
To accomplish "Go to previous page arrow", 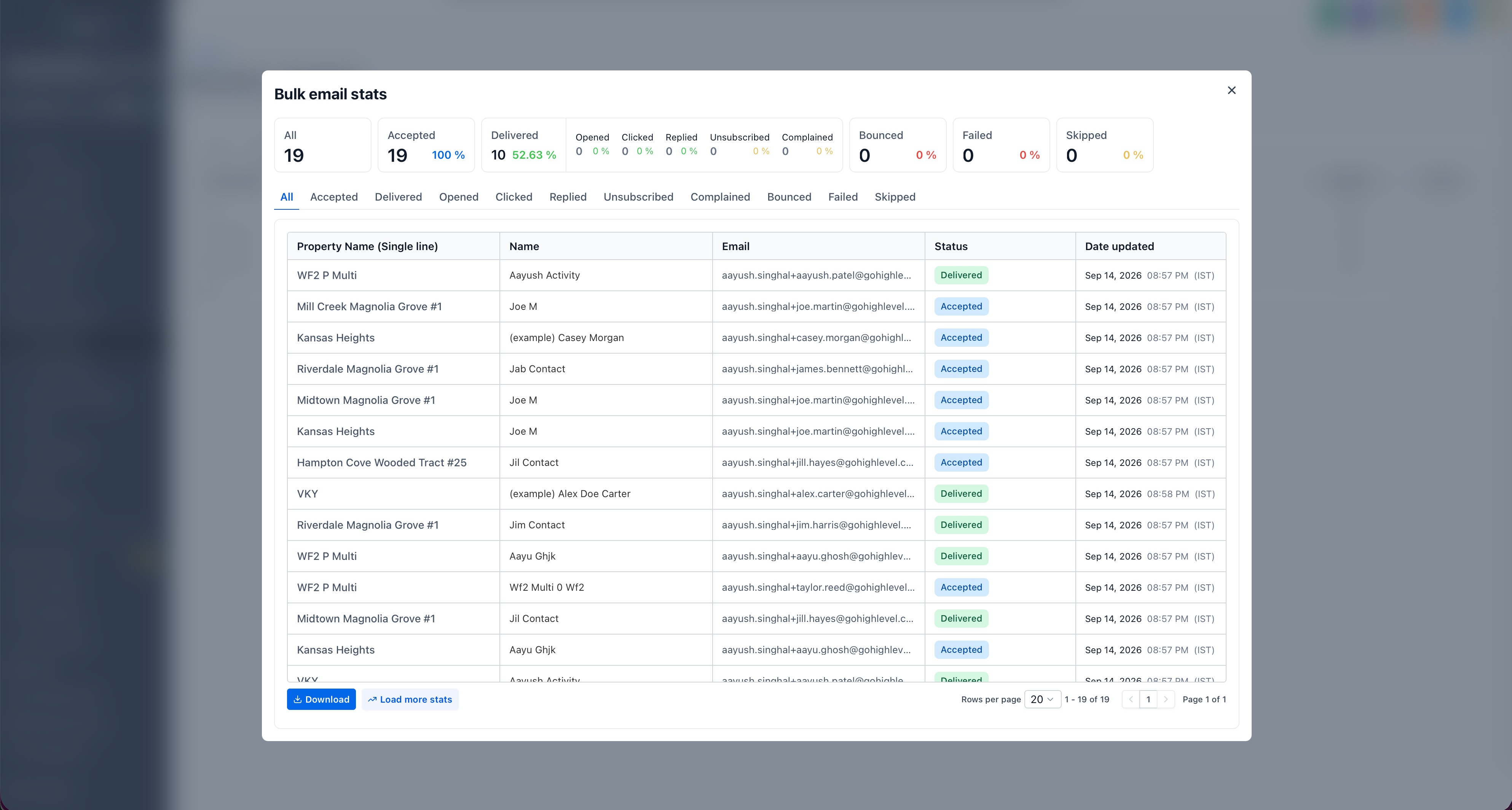I will tap(1131, 699).
